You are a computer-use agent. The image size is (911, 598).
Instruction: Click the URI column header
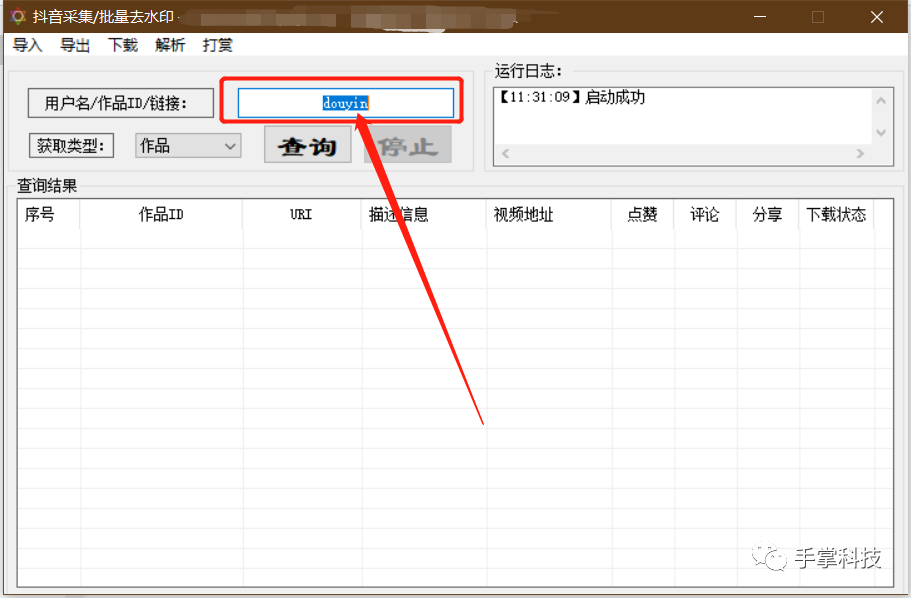[x=302, y=214]
